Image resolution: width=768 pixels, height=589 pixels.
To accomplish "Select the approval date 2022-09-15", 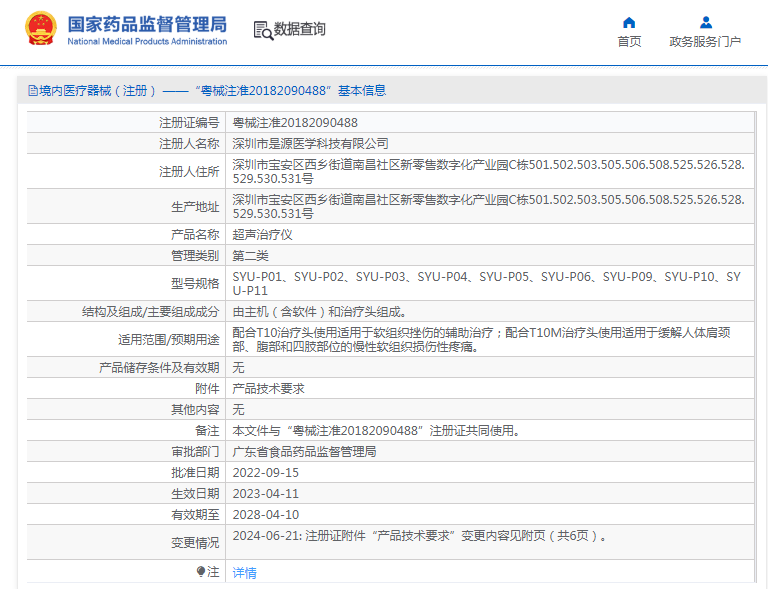I will [265, 473].
